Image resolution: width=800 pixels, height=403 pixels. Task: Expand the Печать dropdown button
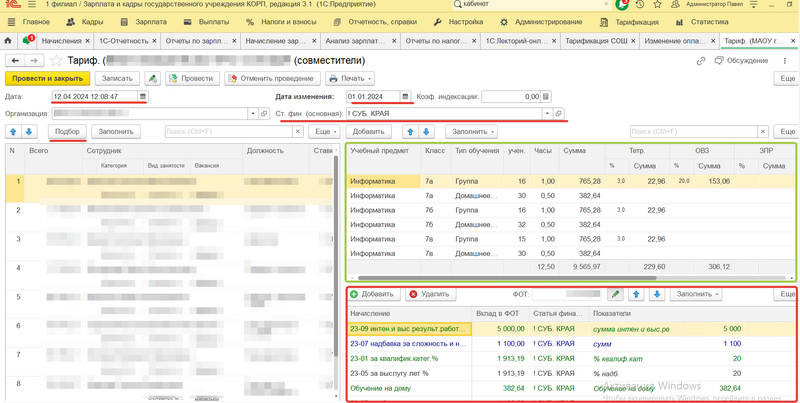[x=350, y=78]
